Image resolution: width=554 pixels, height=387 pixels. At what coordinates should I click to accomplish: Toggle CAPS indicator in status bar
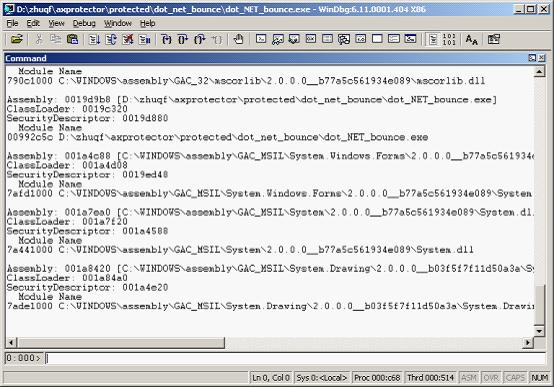click(x=515, y=378)
